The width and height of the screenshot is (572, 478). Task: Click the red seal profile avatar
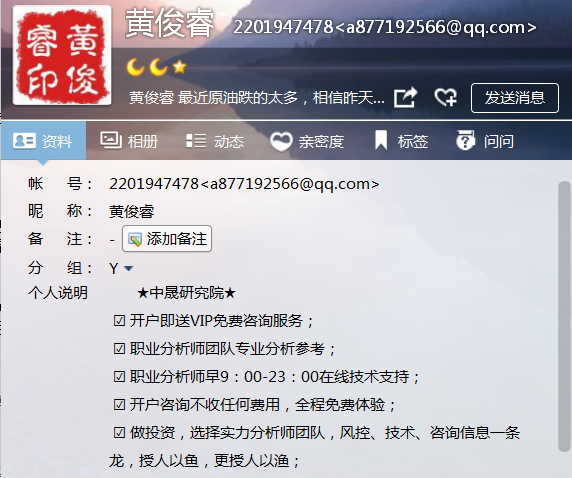[x=62, y=55]
